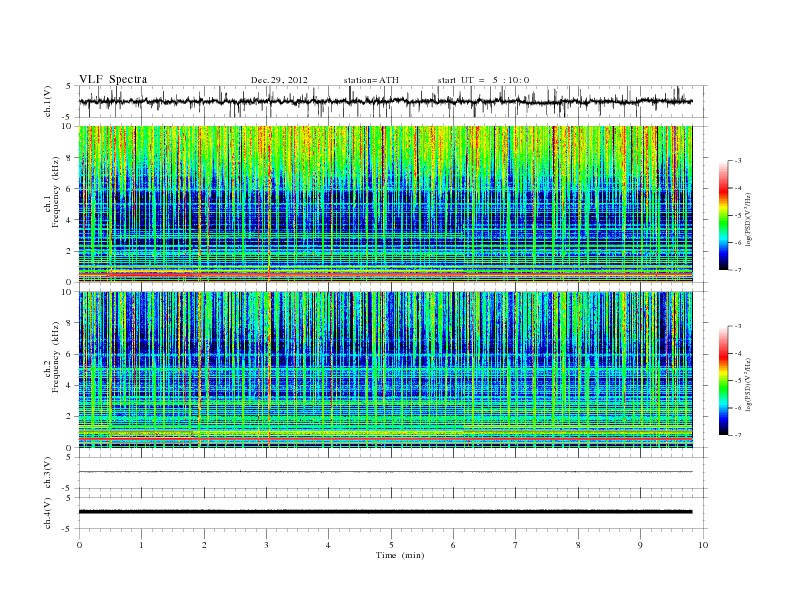
Task: Click the ch.3 voltage waveform trace
Action: (x=385, y=472)
